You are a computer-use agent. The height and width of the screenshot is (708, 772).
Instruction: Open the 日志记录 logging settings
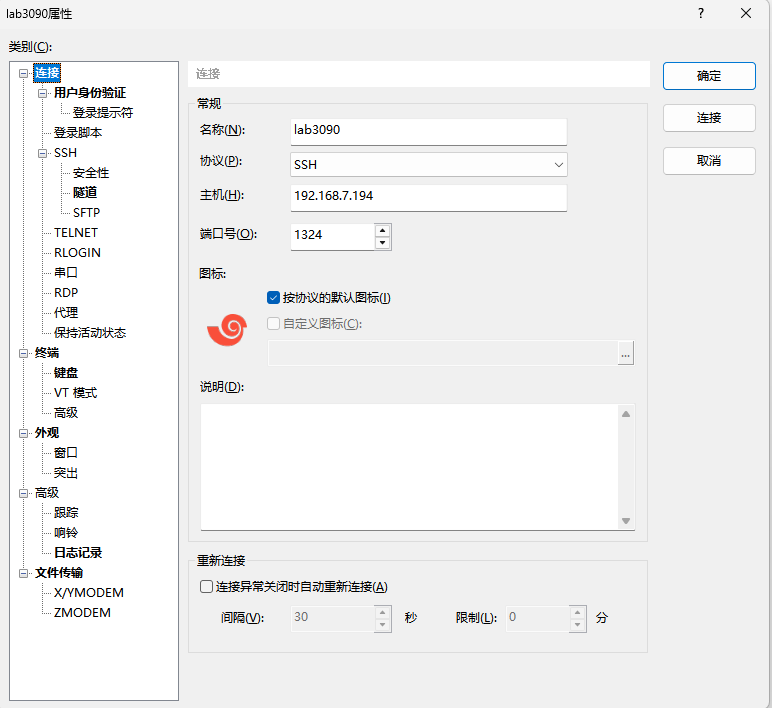click(78, 553)
